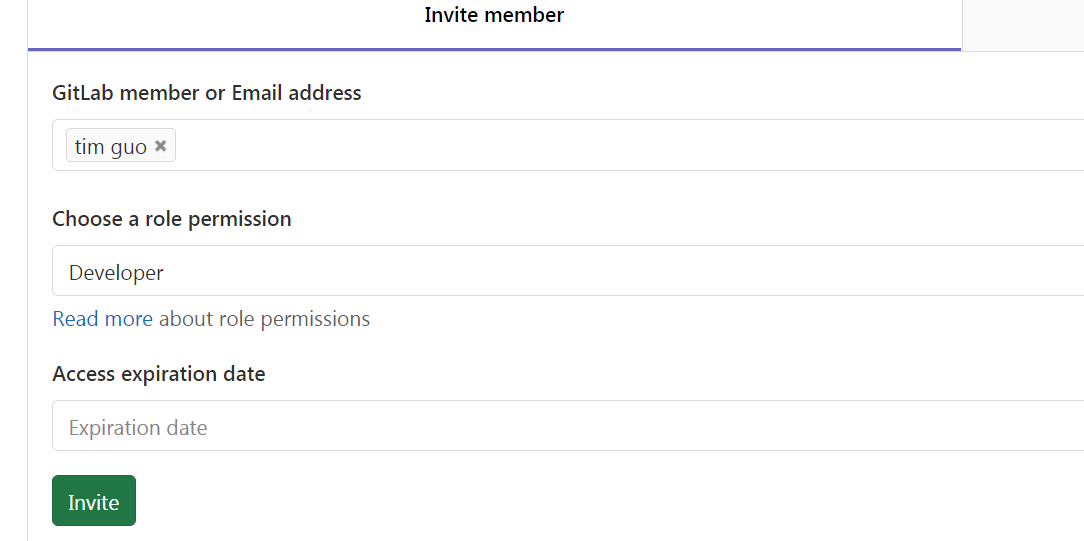Click the Choose a role permission label
Image resolution: width=1084 pixels, height=541 pixels.
click(x=172, y=219)
